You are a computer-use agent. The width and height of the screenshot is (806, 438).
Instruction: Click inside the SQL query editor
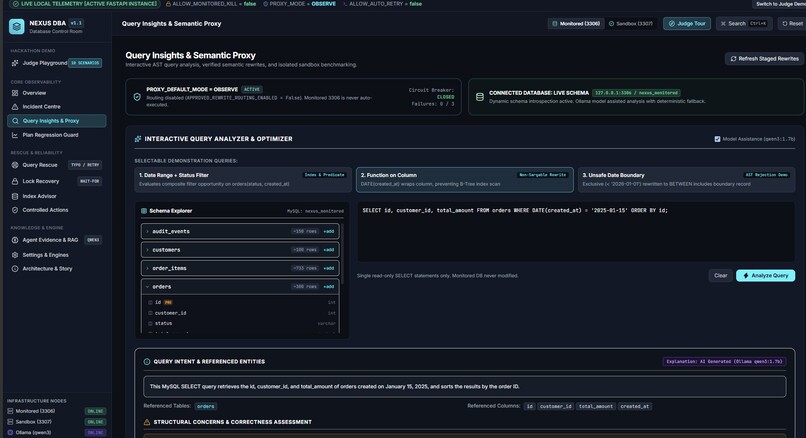(576, 231)
